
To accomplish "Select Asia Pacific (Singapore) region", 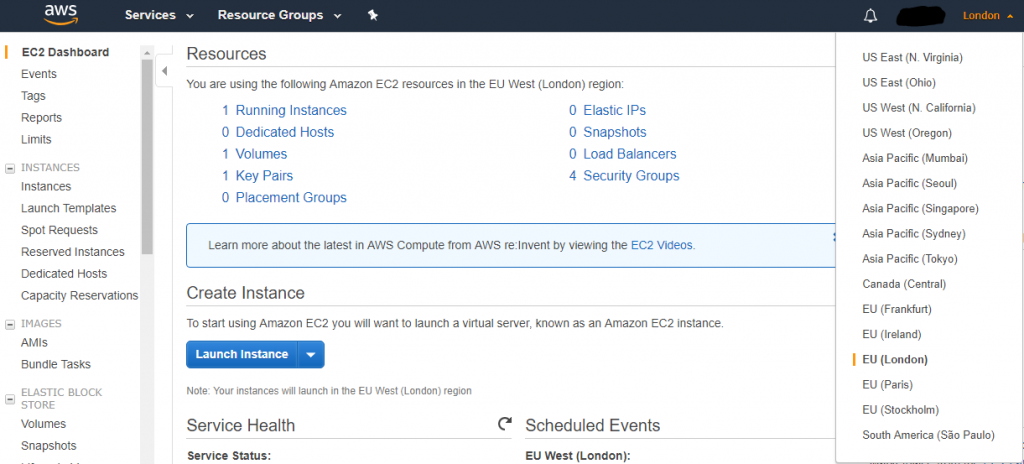I will coord(920,208).
